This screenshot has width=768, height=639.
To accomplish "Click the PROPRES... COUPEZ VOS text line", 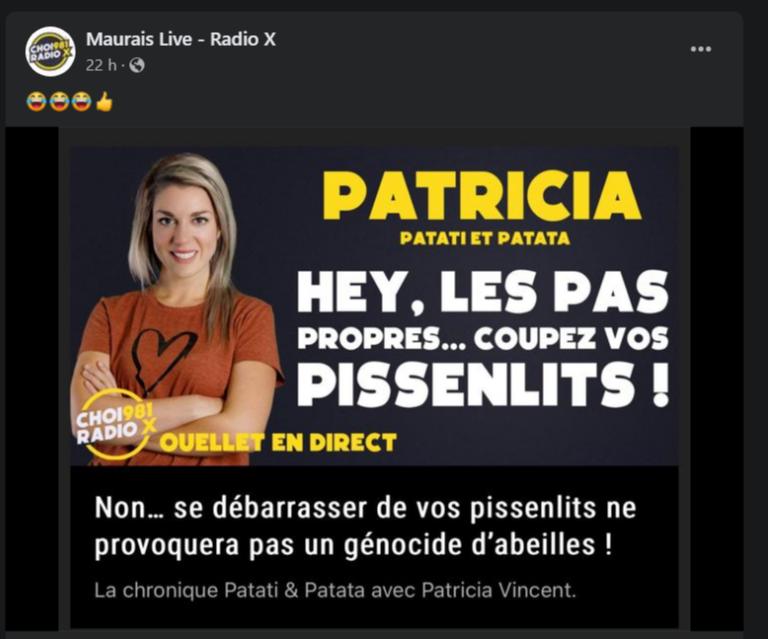I will [483, 338].
